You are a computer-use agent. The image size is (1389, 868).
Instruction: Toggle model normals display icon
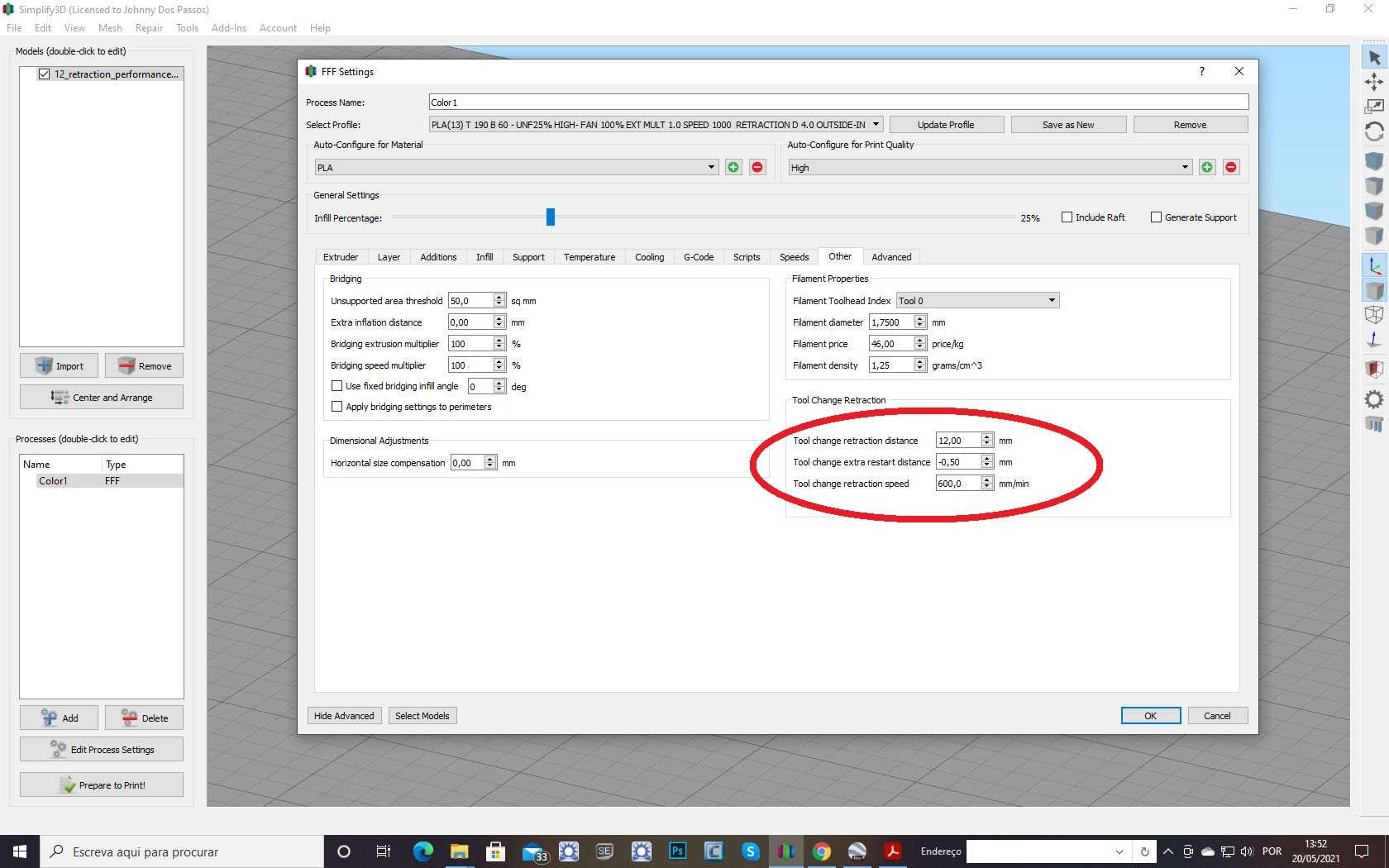pyautogui.click(x=1373, y=340)
